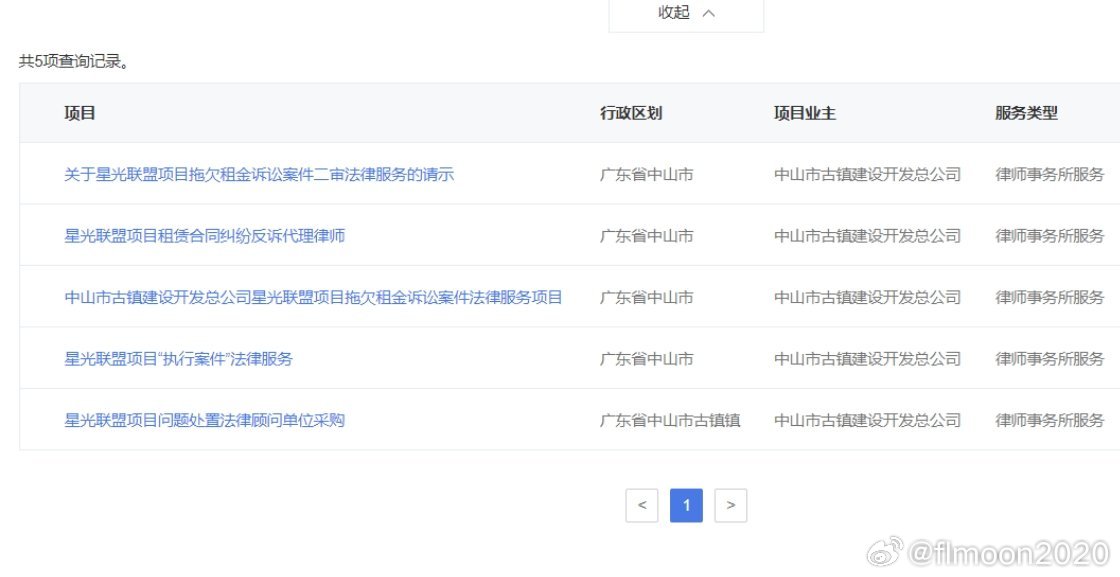Click owner cell in 反诉代理律师 row
The width and height of the screenshot is (1120, 577).
click(x=867, y=236)
